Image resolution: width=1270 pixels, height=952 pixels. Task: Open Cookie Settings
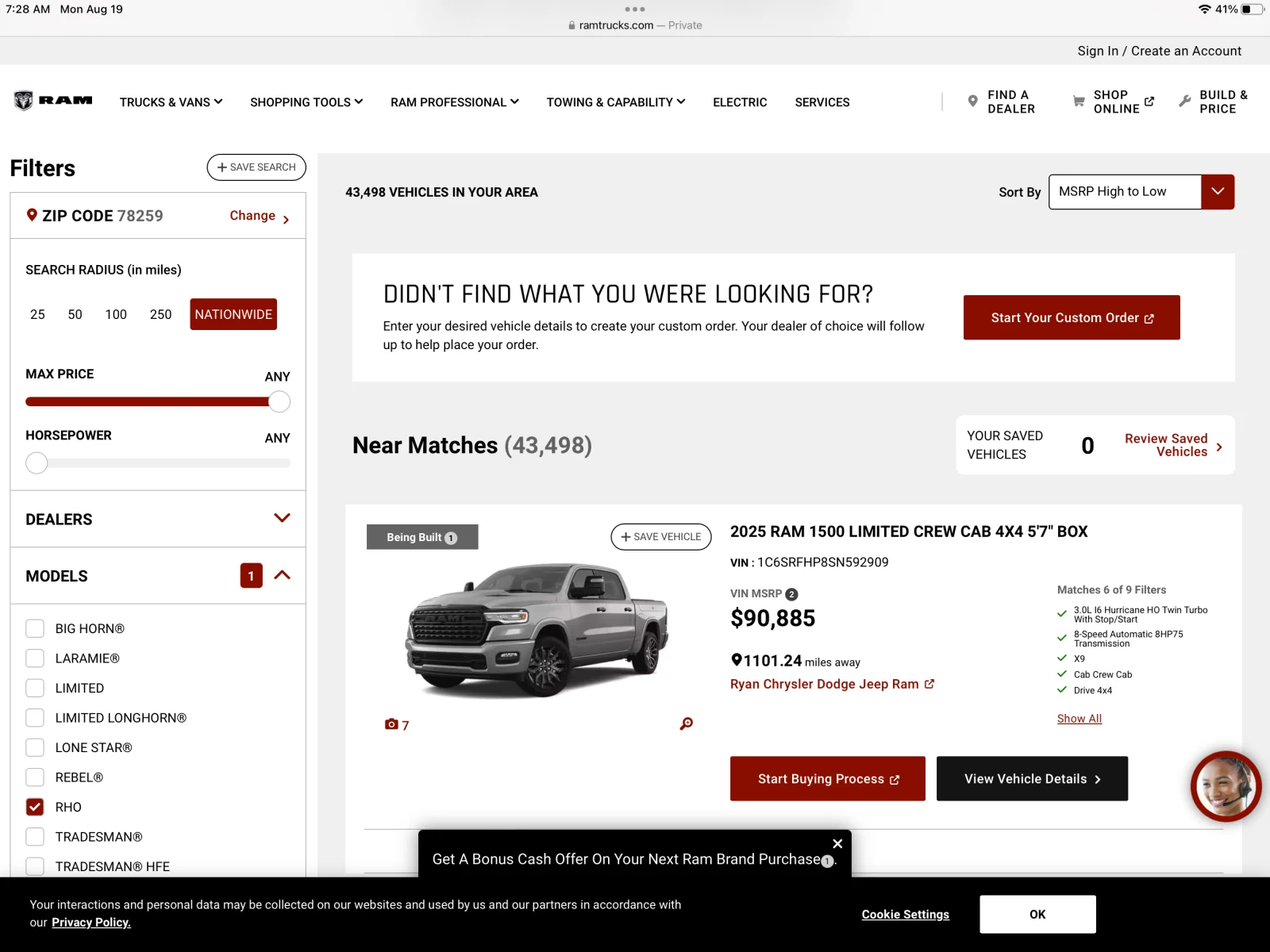click(x=906, y=914)
